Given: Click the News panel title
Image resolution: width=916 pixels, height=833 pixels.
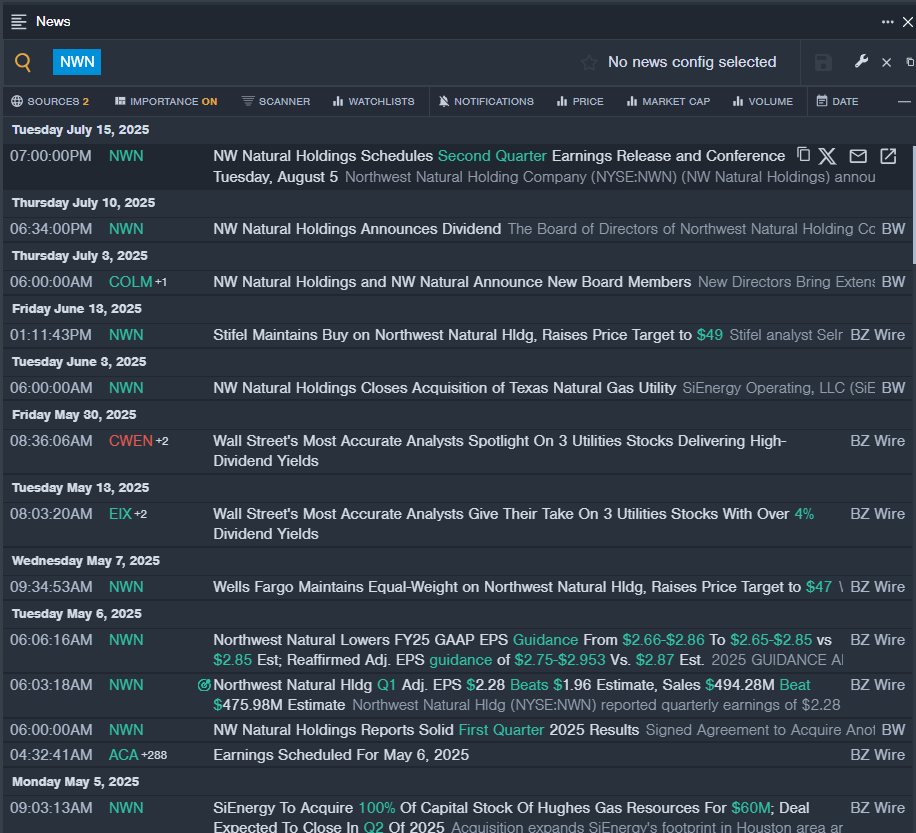Looking at the screenshot, I should pos(53,22).
